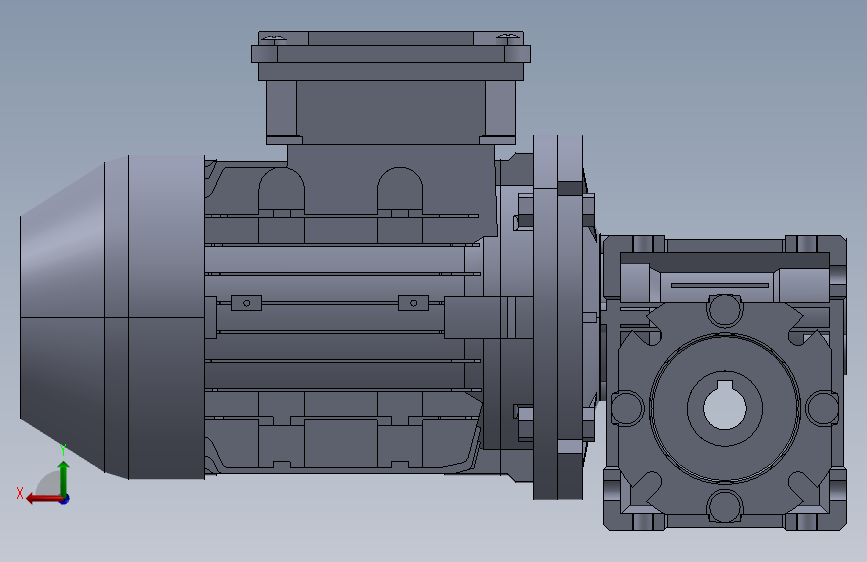867x562 pixels.
Task: Click the red X axis arrow of the triad
Action: point(43,499)
